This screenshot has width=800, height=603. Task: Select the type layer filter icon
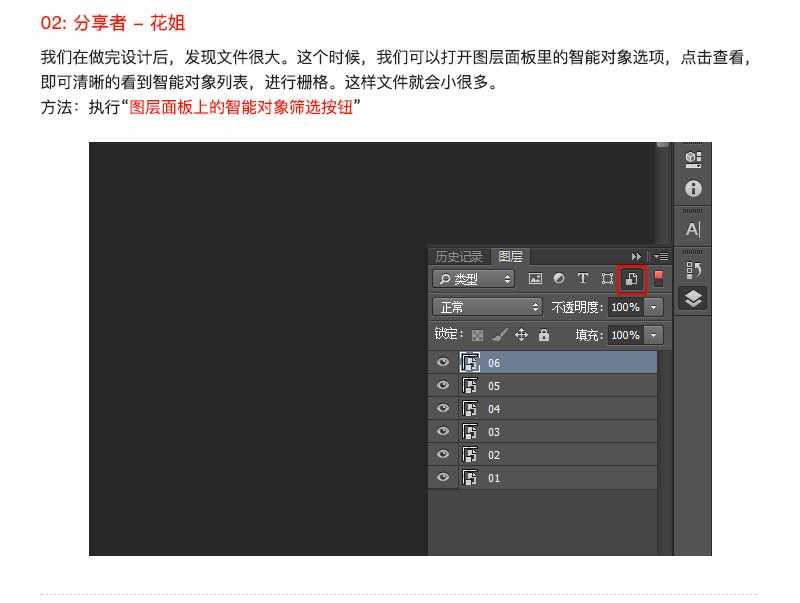582,277
